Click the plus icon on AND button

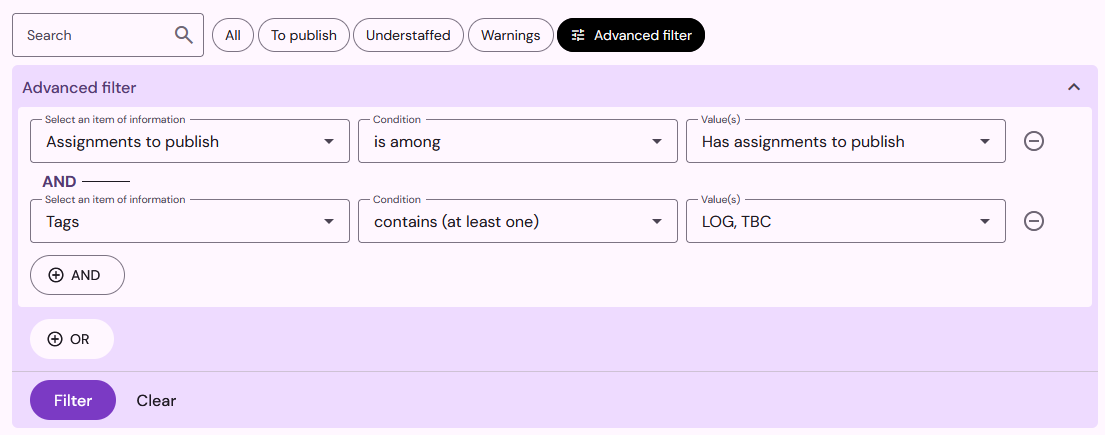(56, 275)
